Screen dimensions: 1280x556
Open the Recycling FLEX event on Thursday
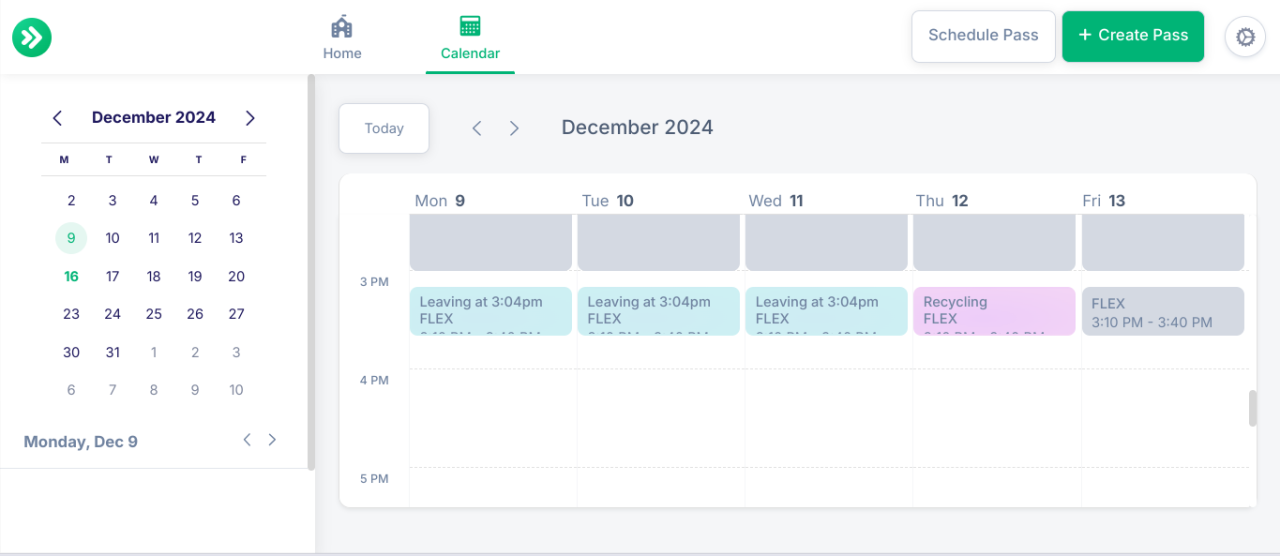[x=994, y=311]
